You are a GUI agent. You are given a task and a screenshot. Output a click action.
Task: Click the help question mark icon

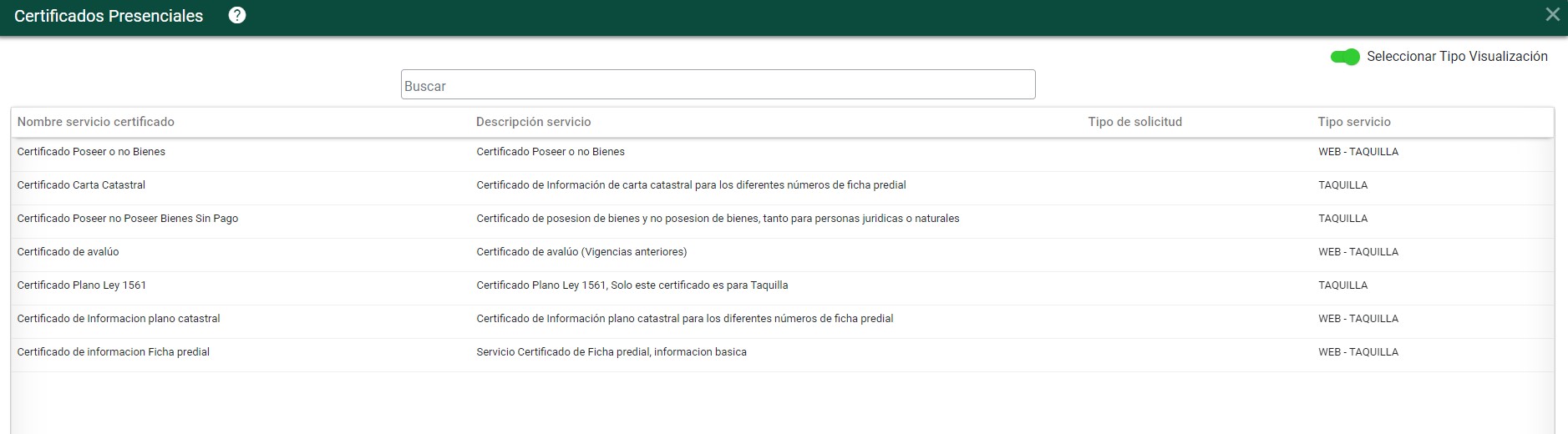[237, 15]
